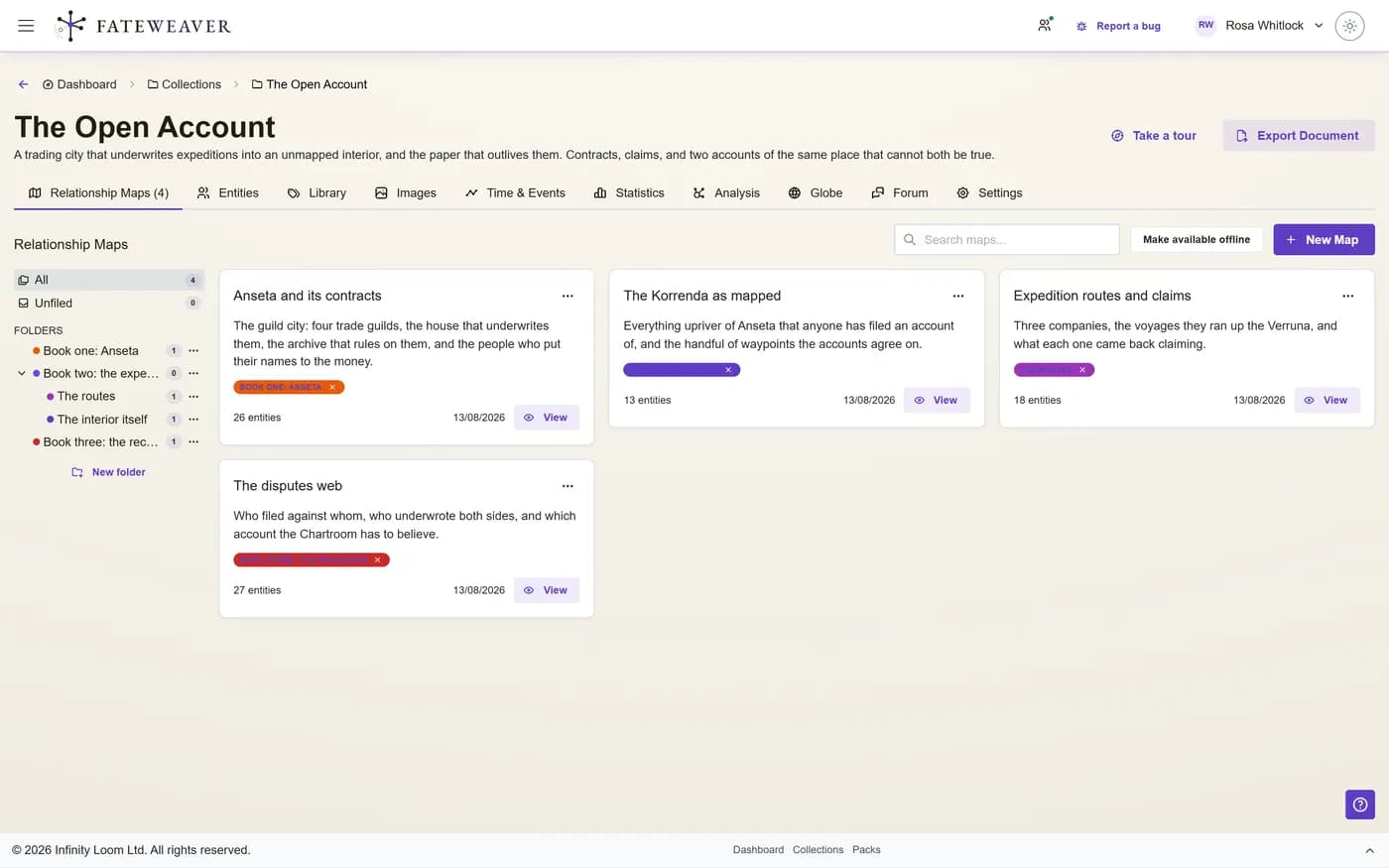The image size is (1389, 868).
Task: Create a map with New Map
Action: click(x=1324, y=239)
